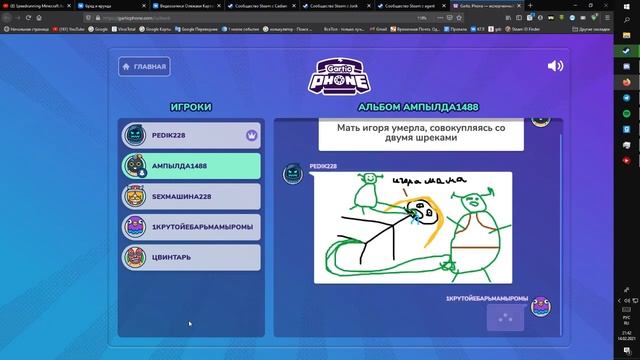
Task: Select player SEXМАШИНА228 in the list
Action: 191,196
